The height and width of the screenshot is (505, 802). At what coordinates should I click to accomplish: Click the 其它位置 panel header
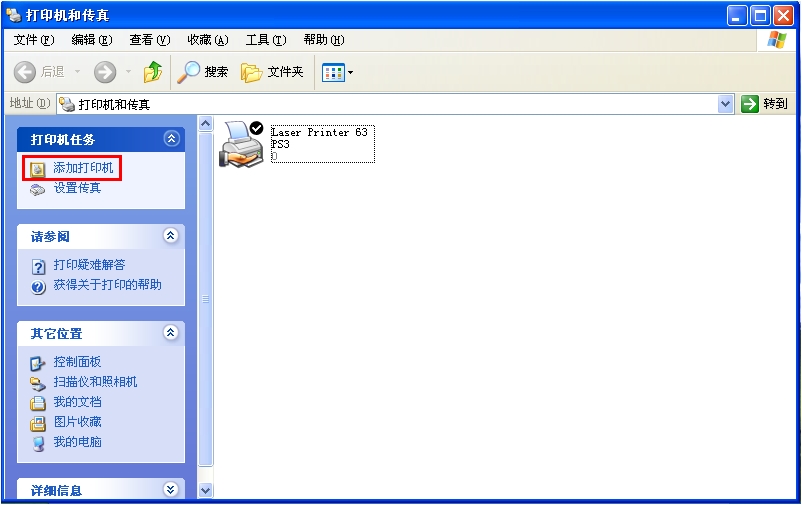pyautogui.click(x=101, y=334)
